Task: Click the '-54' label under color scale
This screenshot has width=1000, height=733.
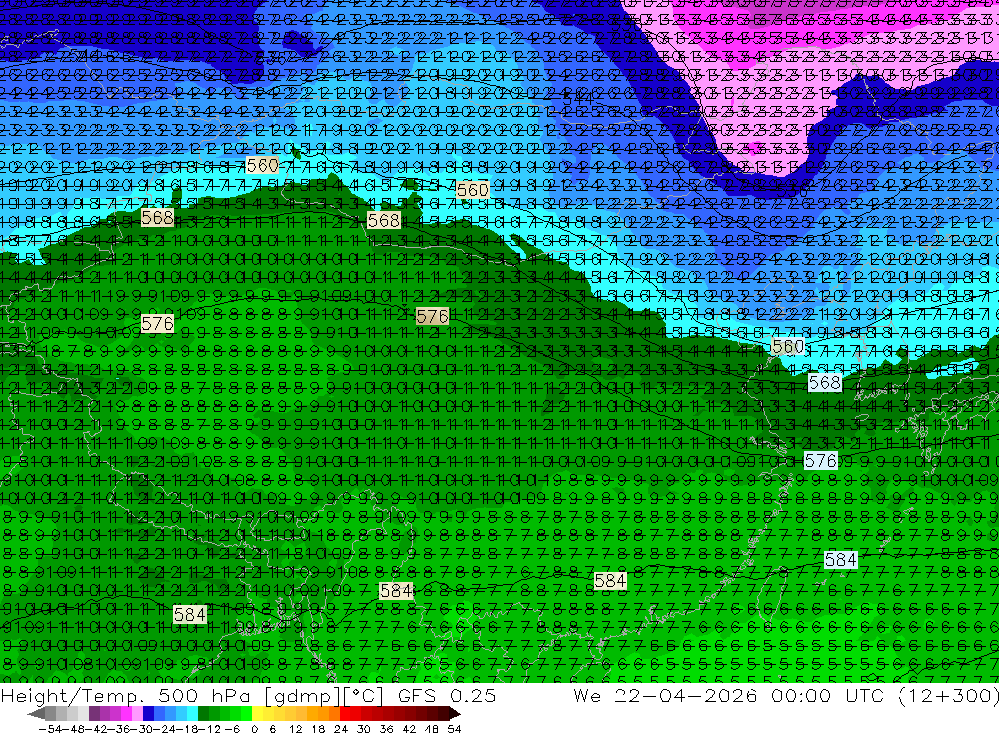Action: tap(50, 729)
